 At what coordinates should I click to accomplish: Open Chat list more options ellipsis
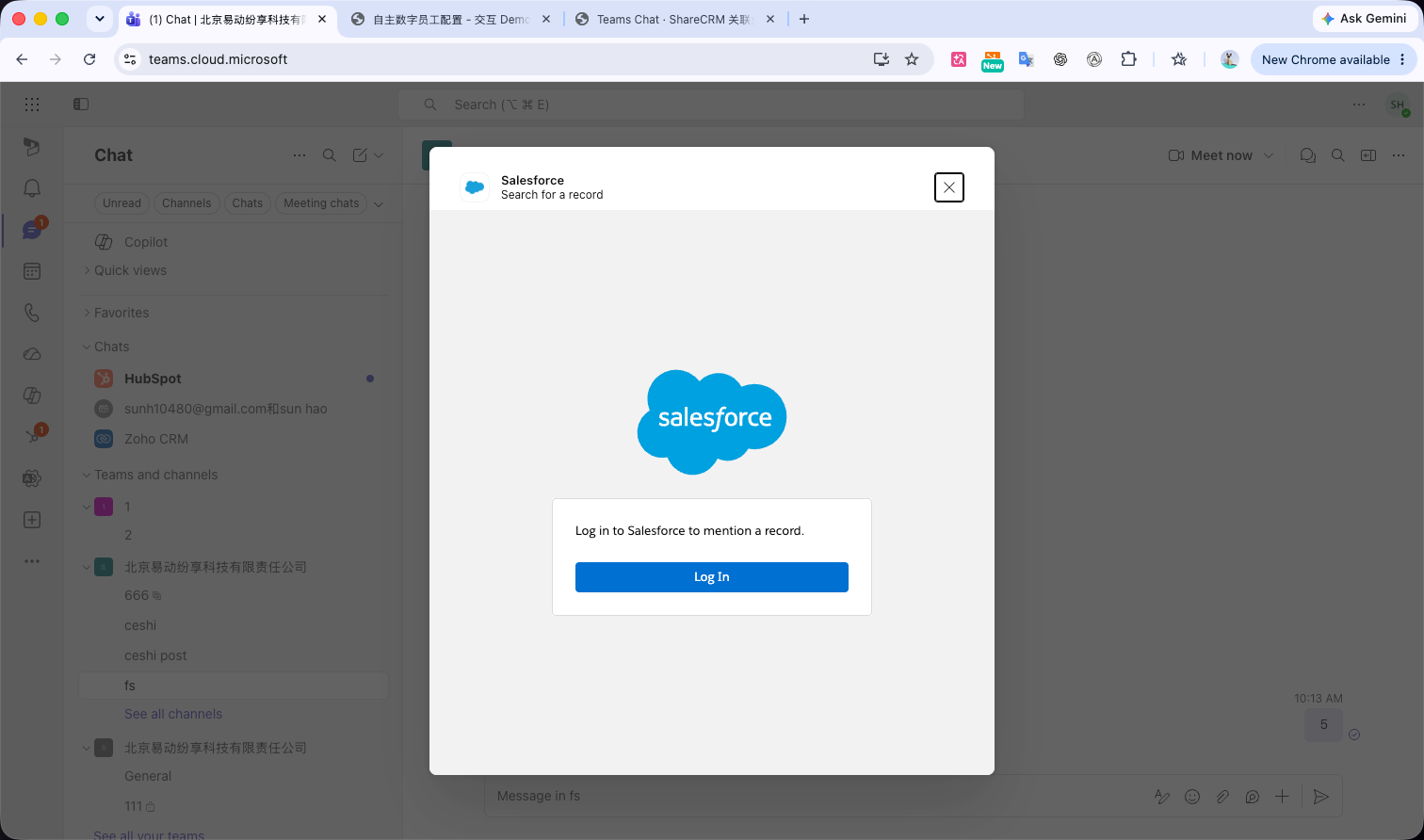299,155
